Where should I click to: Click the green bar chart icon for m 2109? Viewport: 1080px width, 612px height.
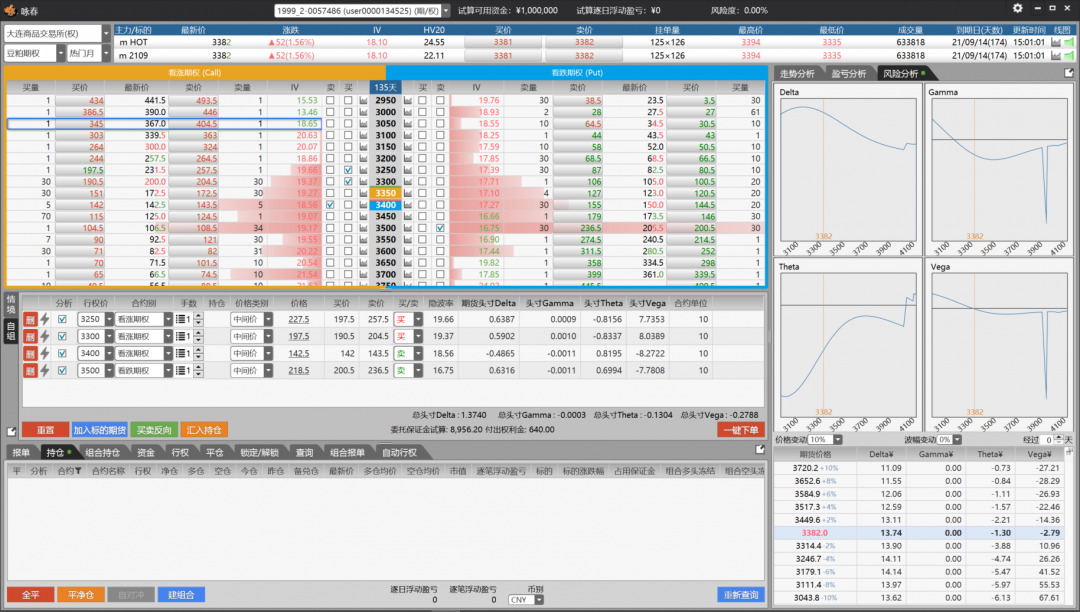click(x=1068, y=55)
